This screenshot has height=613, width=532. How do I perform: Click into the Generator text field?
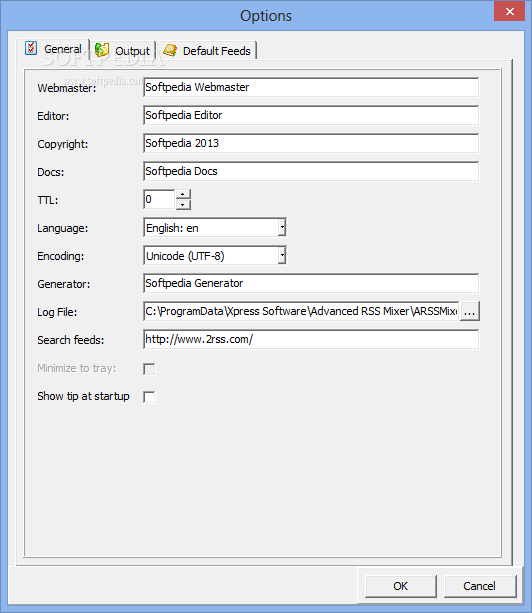pyautogui.click(x=311, y=283)
